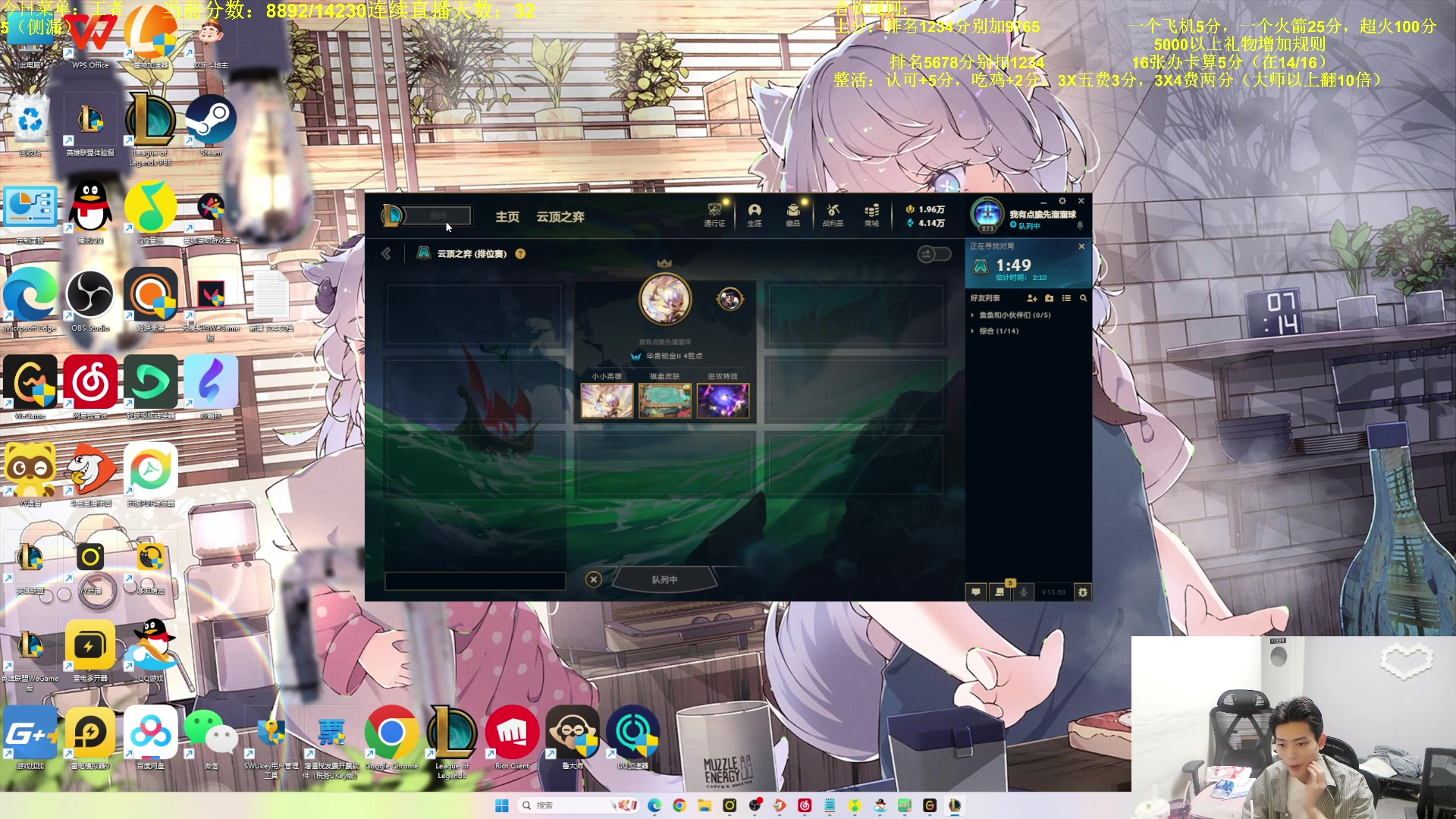The height and width of the screenshot is (819, 1456).
Task: Click the 华贵铂金II 4胜点 rank text
Action: pyautogui.click(x=673, y=356)
